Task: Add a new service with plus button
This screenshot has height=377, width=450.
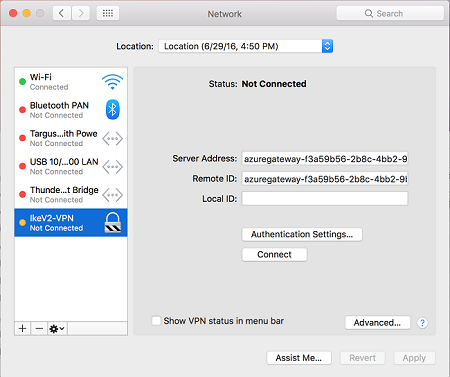Action: [x=23, y=329]
